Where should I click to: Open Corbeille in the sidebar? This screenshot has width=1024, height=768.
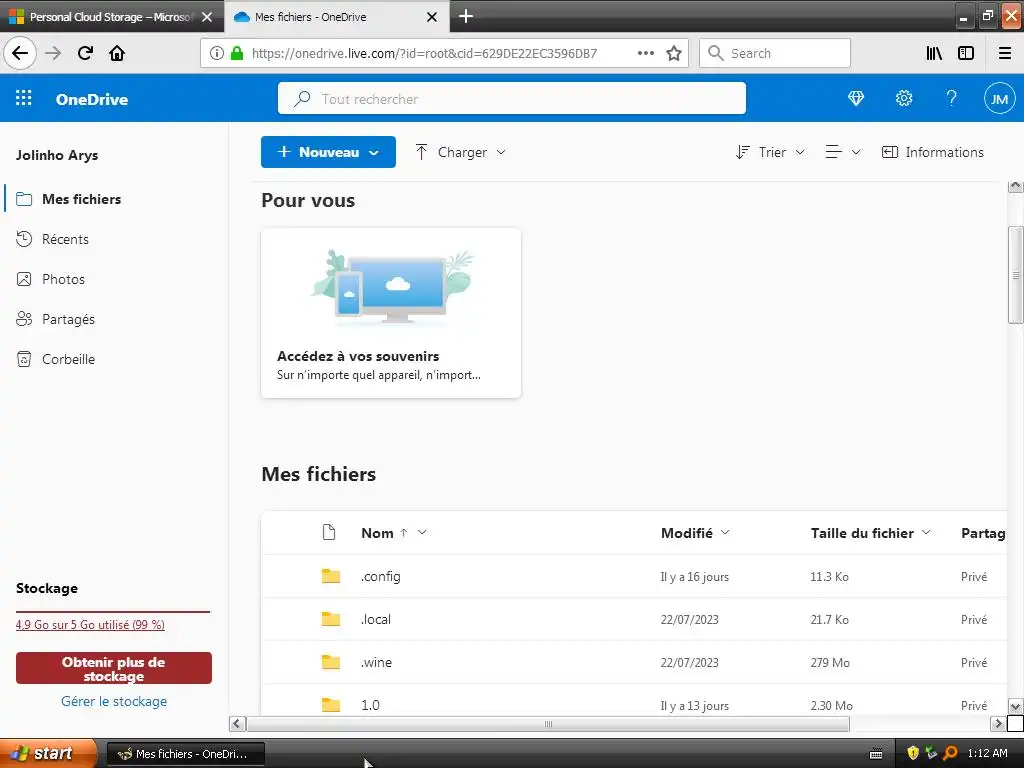click(114, 359)
